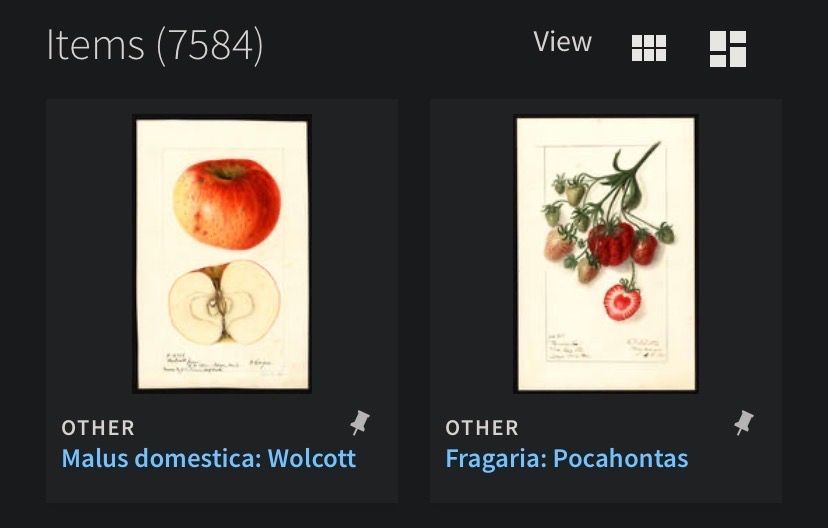The height and width of the screenshot is (528, 828).
Task: Pin the Malus domestica: Wolcott item
Action: point(360,423)
